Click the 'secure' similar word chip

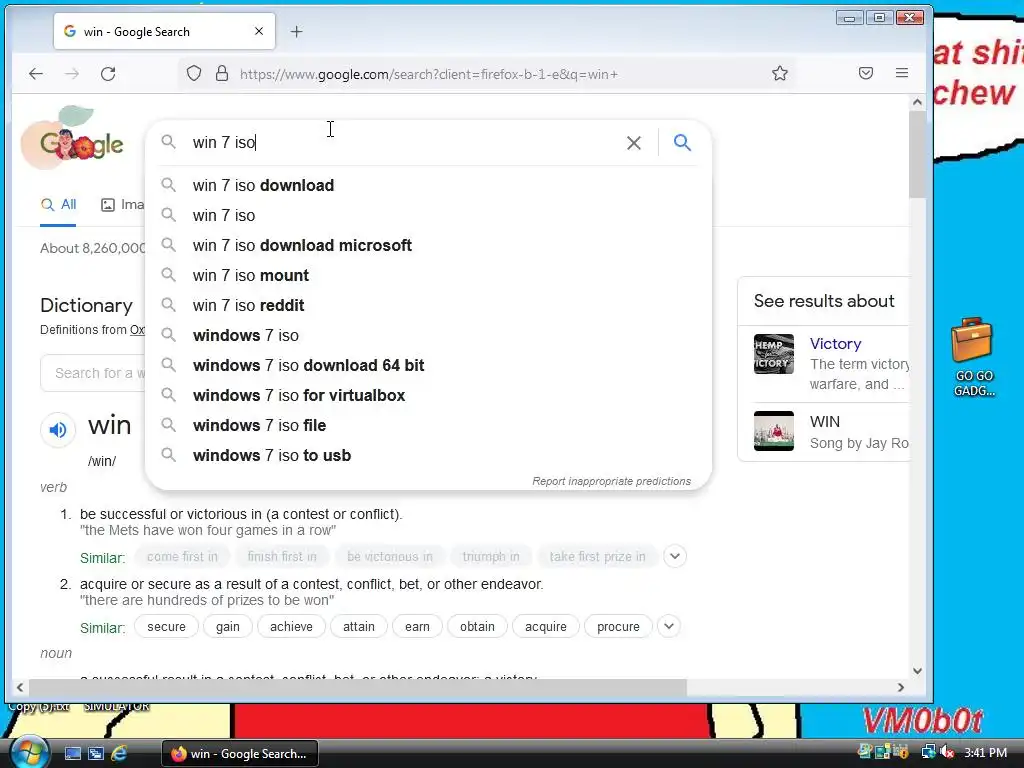click(x=166, y=626)
